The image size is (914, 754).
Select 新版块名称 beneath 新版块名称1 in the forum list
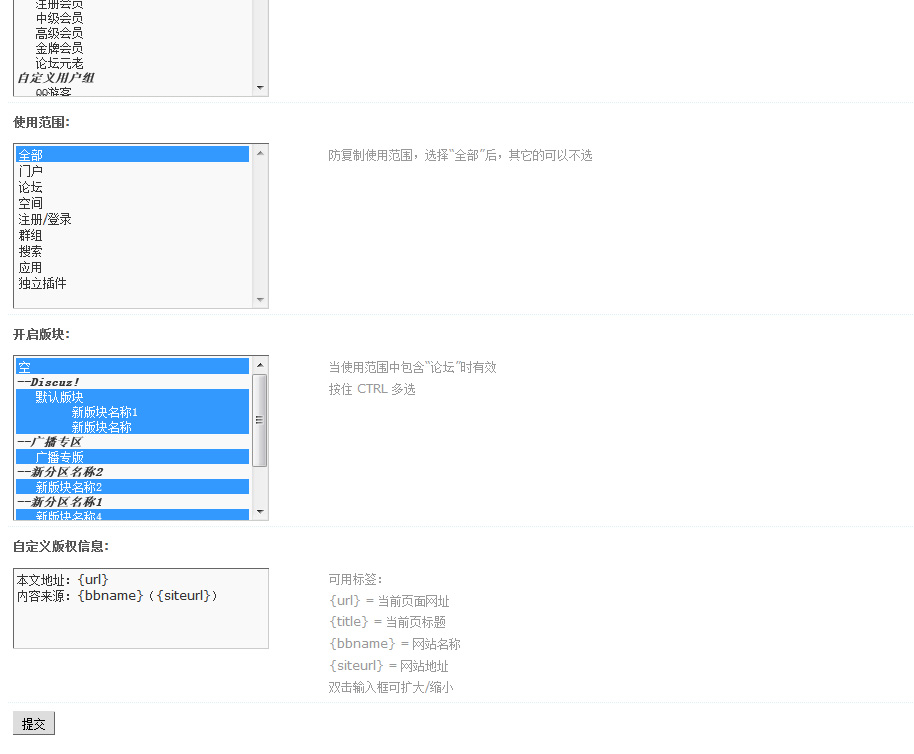[132, 427]
